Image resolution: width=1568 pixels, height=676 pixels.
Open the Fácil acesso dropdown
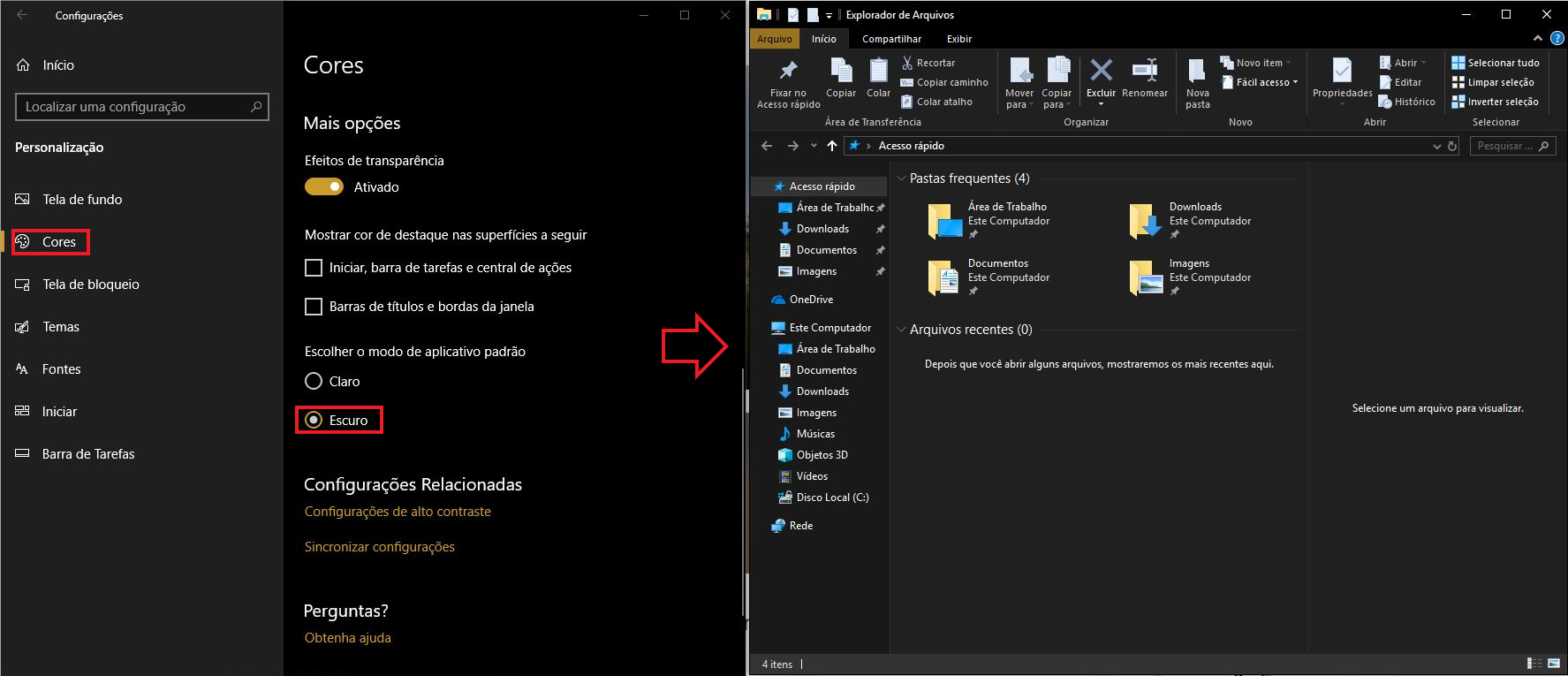(1260, 82)
